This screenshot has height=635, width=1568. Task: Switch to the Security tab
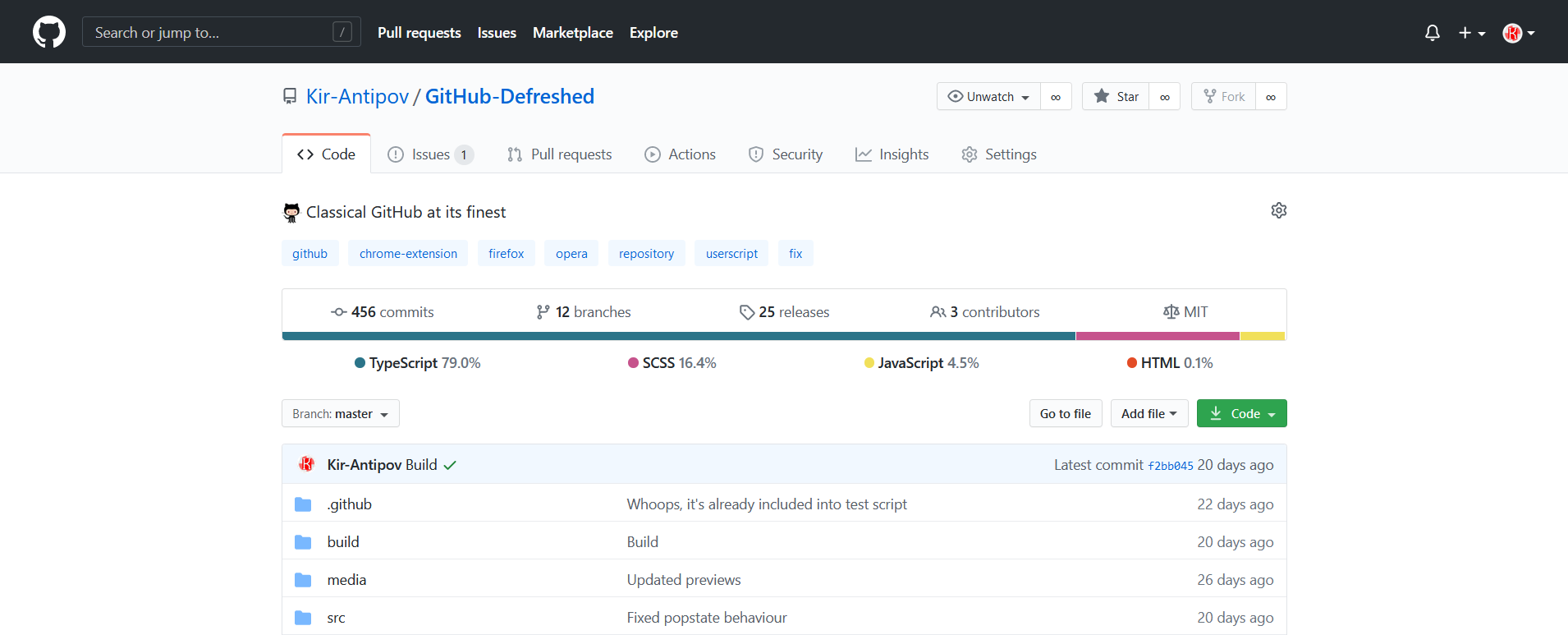point(785,154)
